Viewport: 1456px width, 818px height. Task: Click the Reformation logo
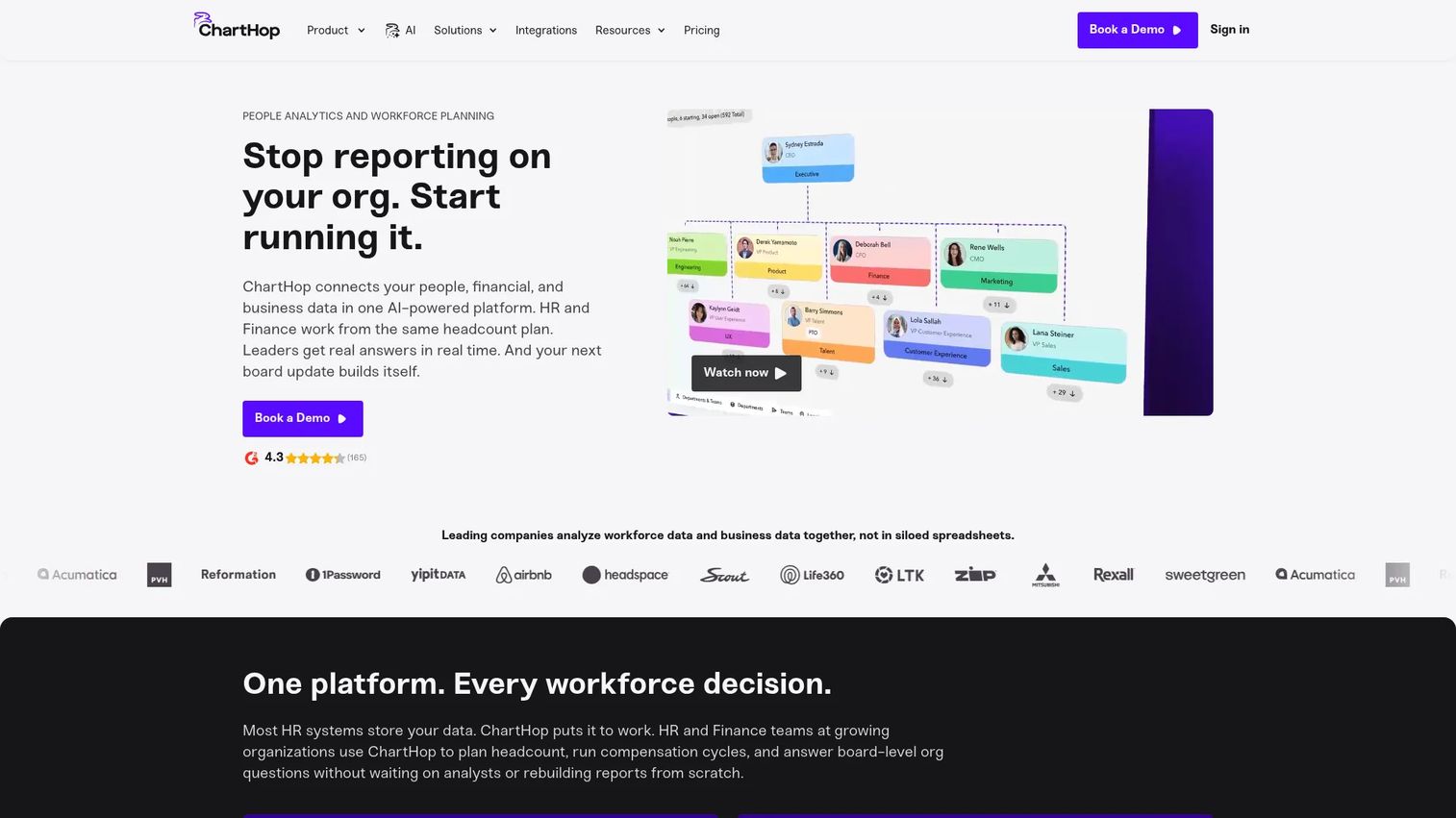coord(238,575)
